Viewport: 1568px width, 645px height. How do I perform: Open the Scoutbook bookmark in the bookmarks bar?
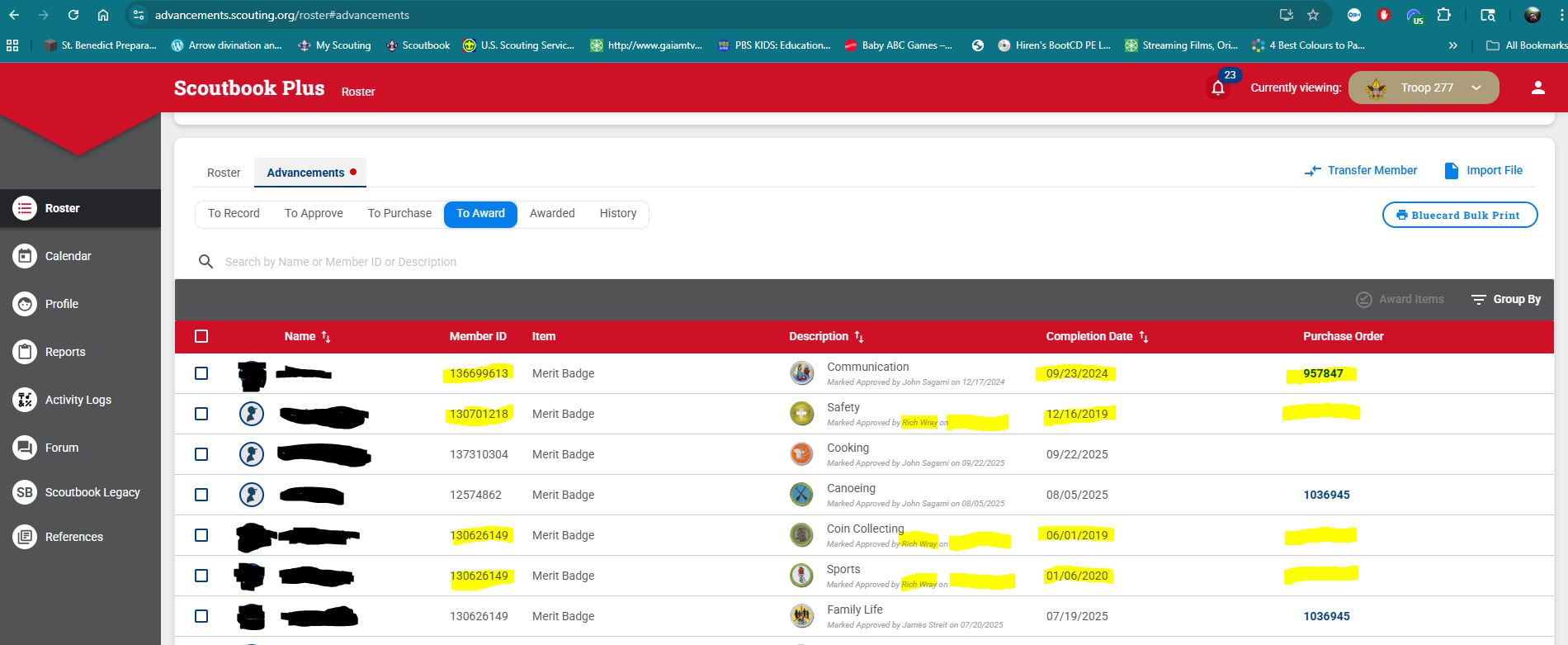(418, 45)
